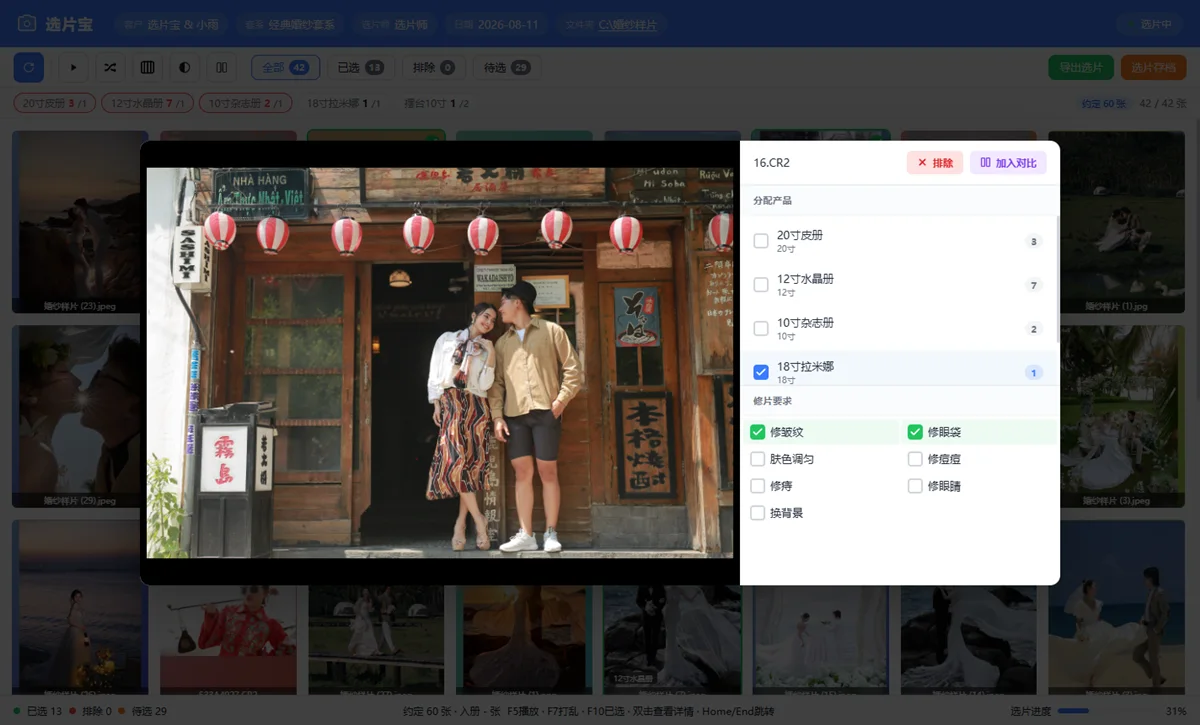Click the count badge 3 beside 20寸皮册
This screenshot has height=725, width=1200.
[1034, 241]
